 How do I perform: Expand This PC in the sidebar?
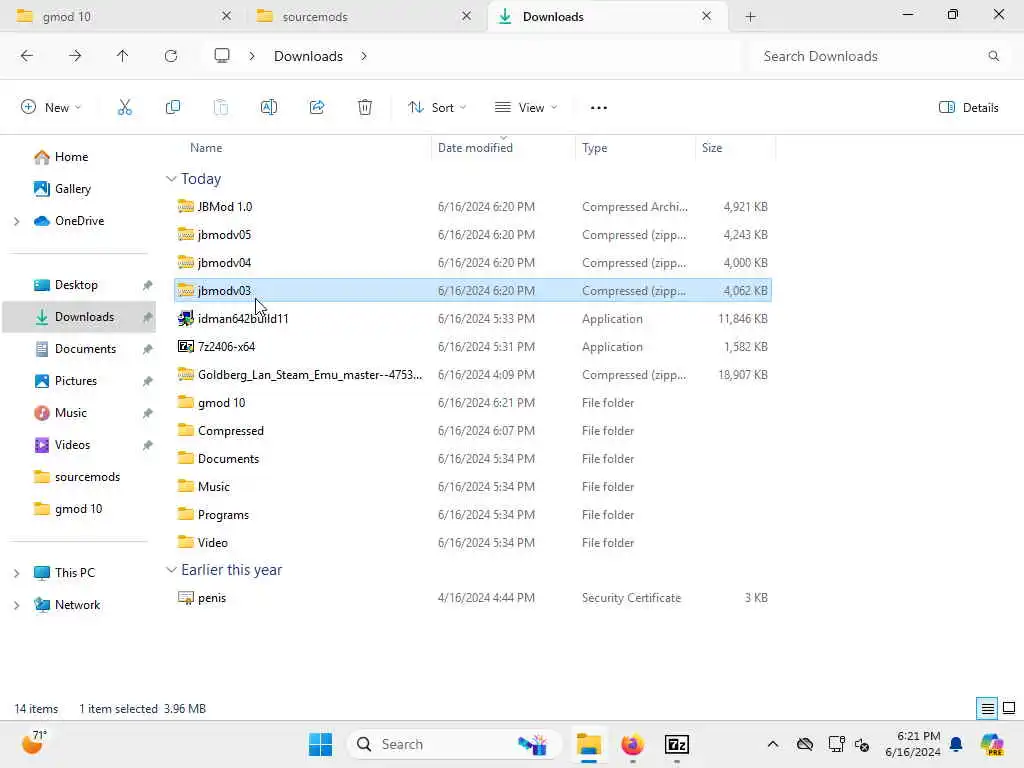16,573
